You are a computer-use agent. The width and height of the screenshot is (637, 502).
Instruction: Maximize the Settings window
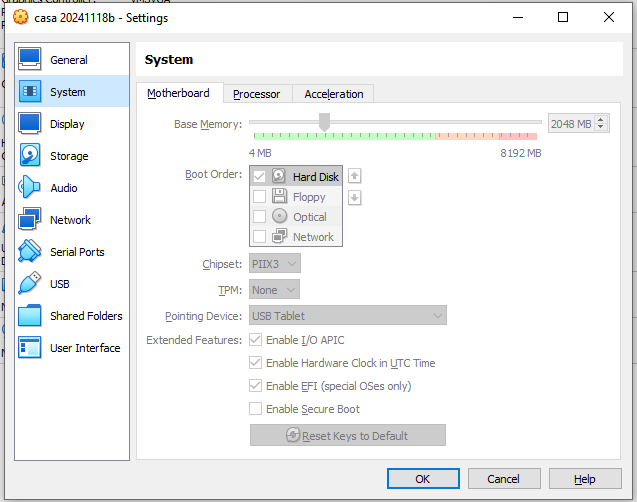563,17
